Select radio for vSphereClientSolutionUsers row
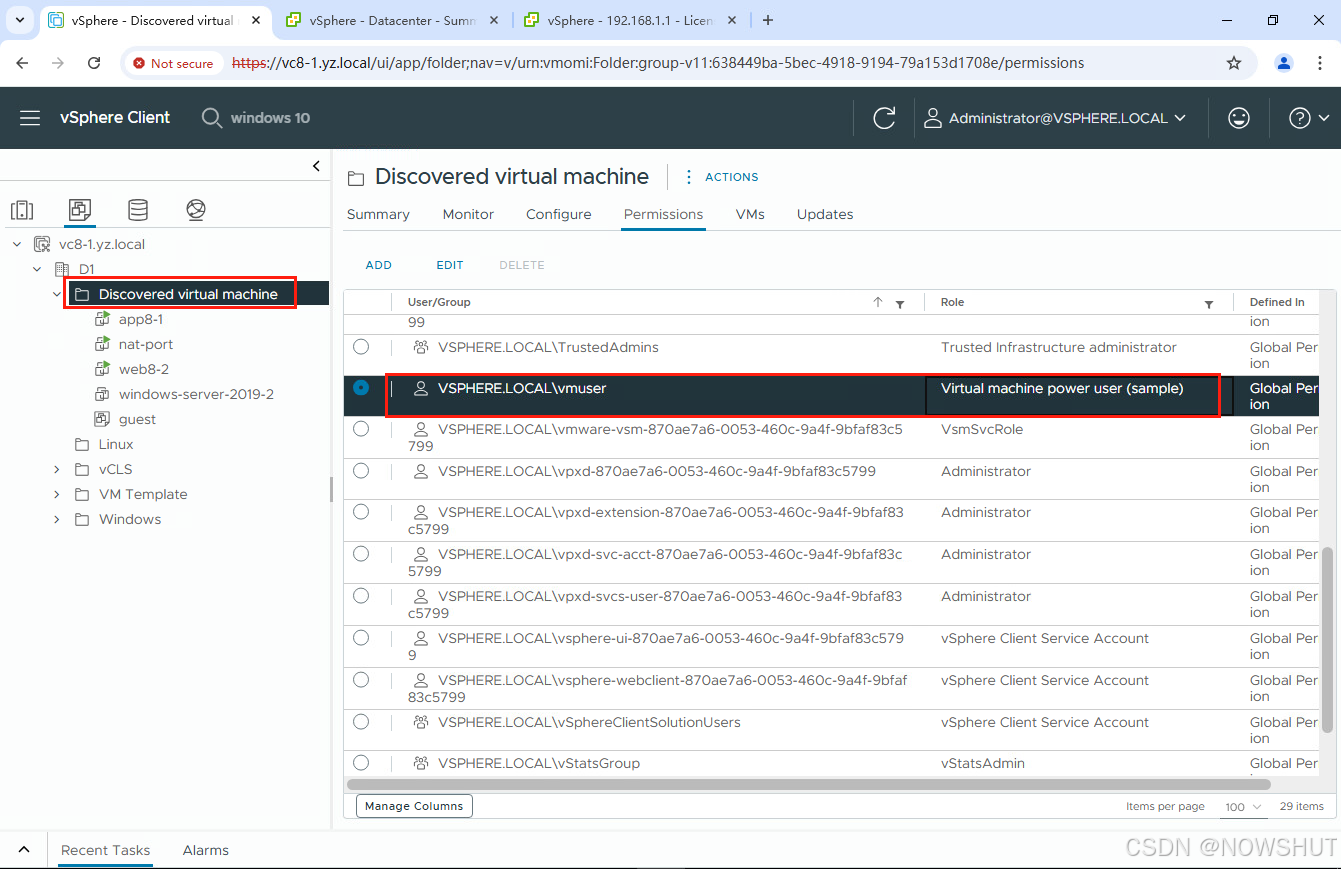This screenshot has height=869, width=1341. tap(361, 721)
